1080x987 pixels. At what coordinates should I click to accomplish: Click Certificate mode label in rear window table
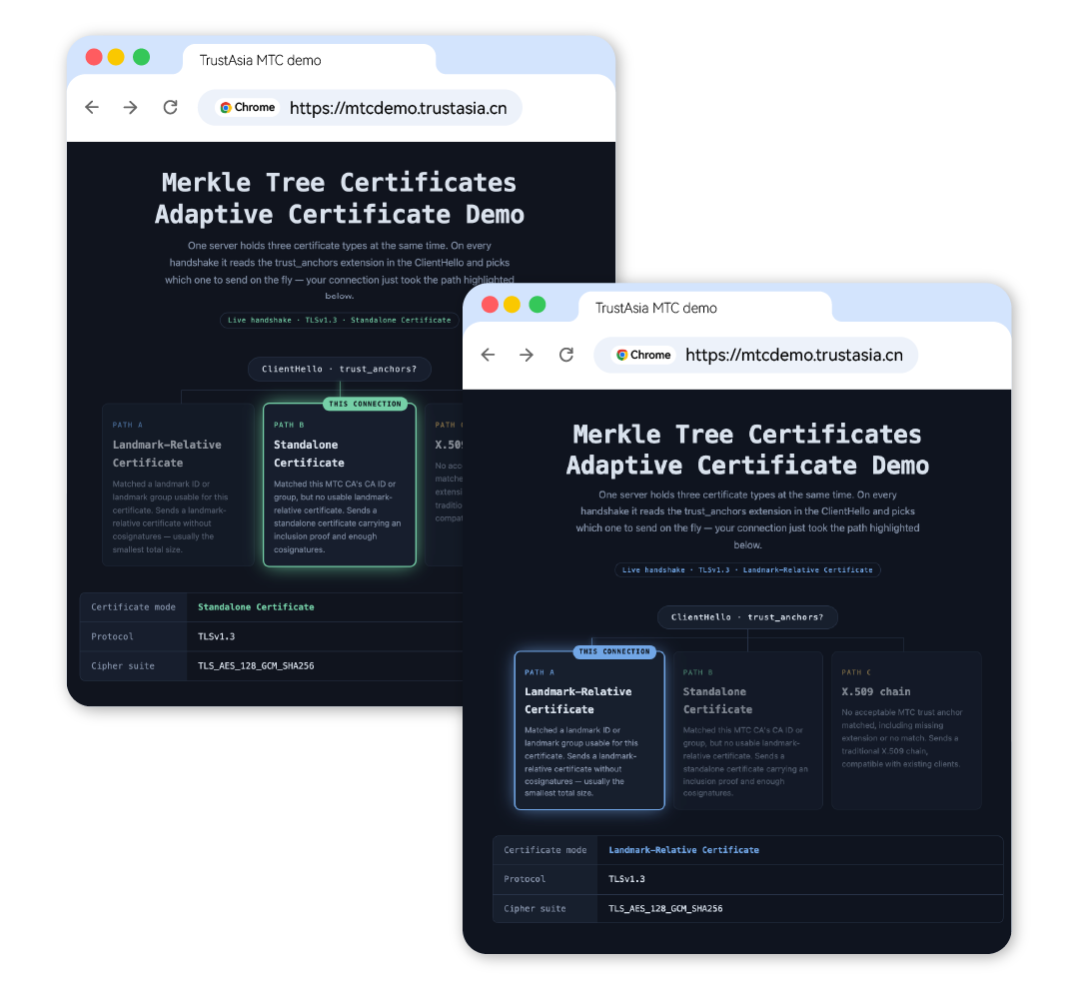click(134, 607)
